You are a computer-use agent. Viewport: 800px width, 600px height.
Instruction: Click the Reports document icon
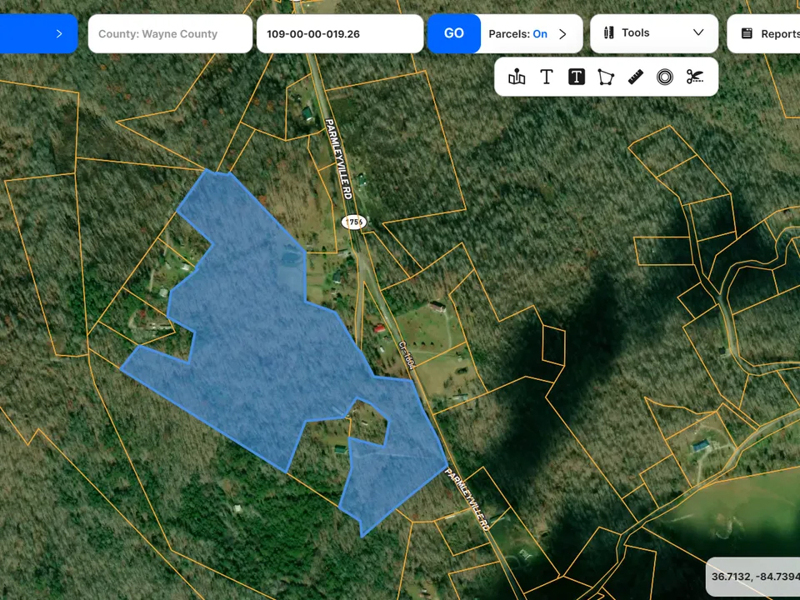point(747,34)
